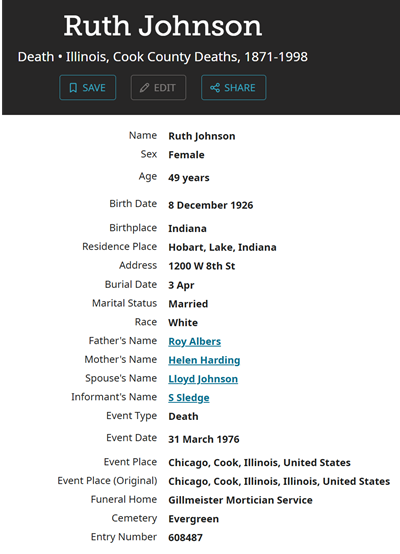Viewport: 400px width, 554px height.
Task: Open informant's record S Sledge
Action: (189, 397)
